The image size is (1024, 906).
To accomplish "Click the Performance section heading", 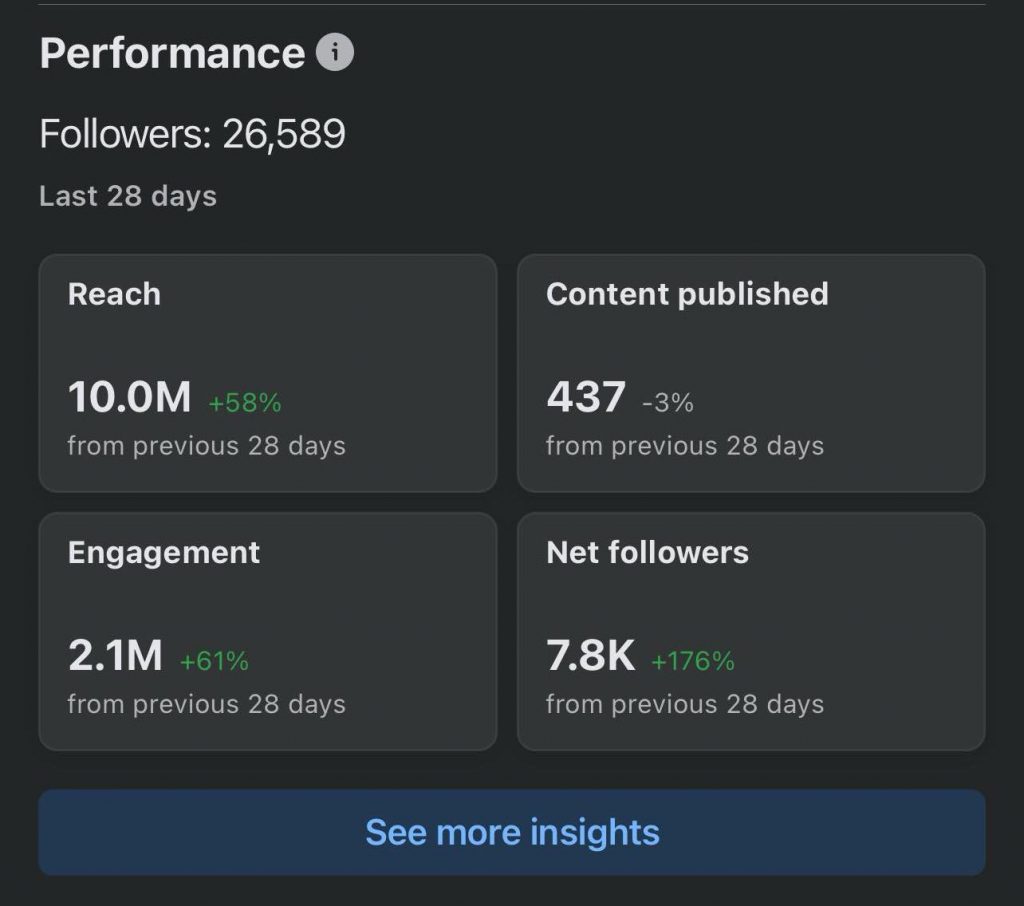I will point(172,53).
